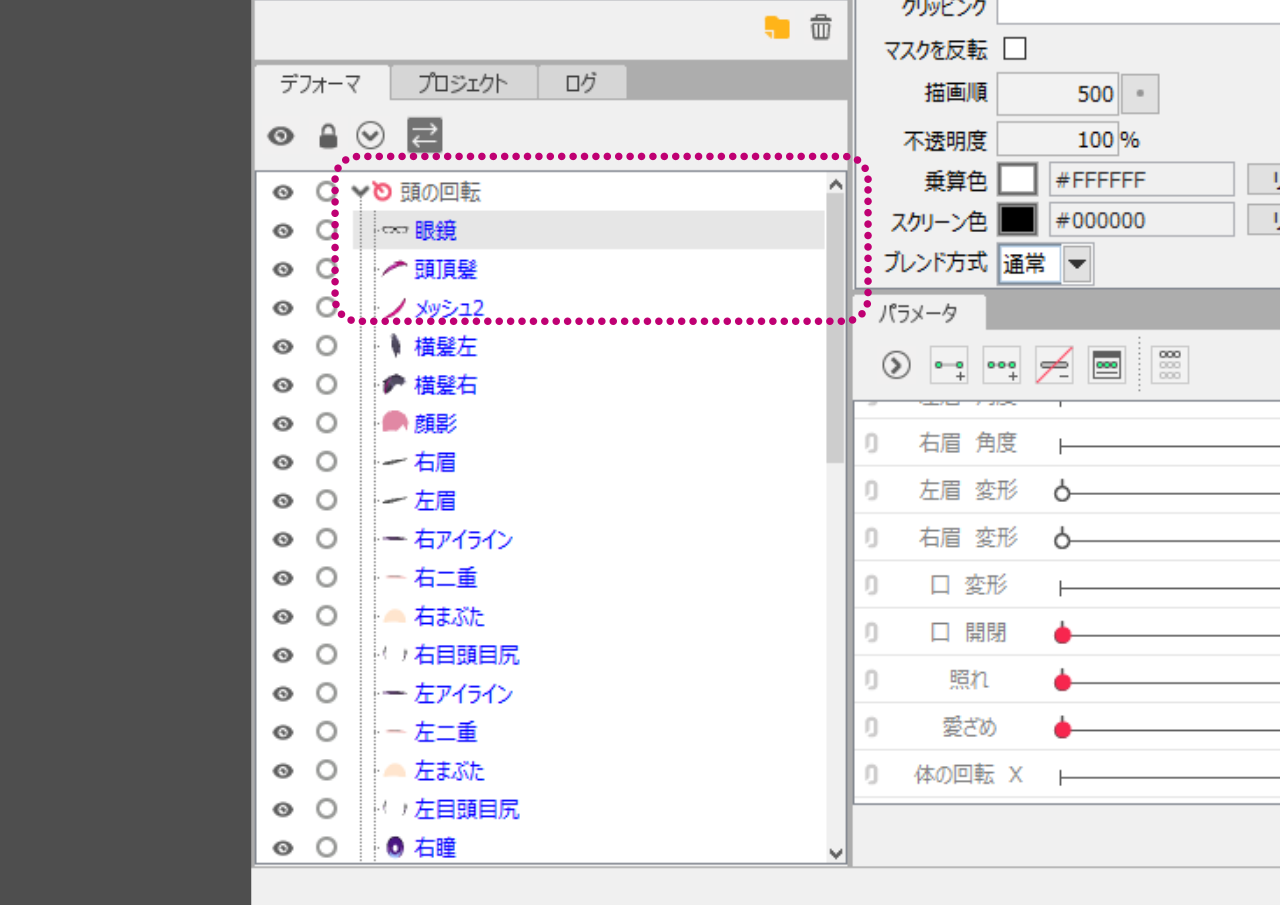The height and width of the screenshot is (905, 1280).
Task: Click the 描画順 field showing 500
Action: (1058, 94)
